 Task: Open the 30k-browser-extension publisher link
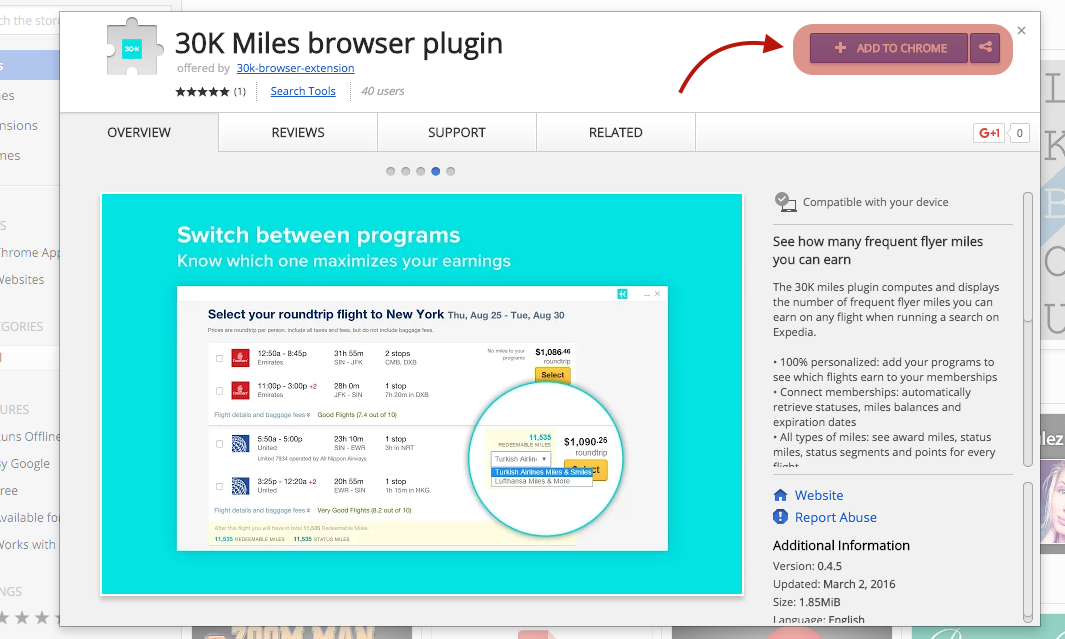click(295, 68)
